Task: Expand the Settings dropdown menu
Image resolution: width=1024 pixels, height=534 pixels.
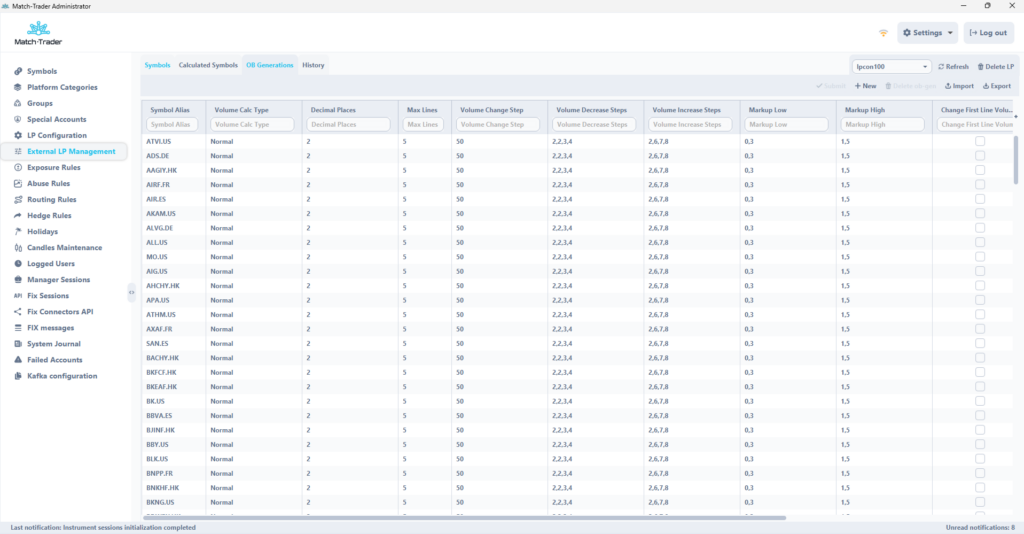Action: [x=927, y=33]
